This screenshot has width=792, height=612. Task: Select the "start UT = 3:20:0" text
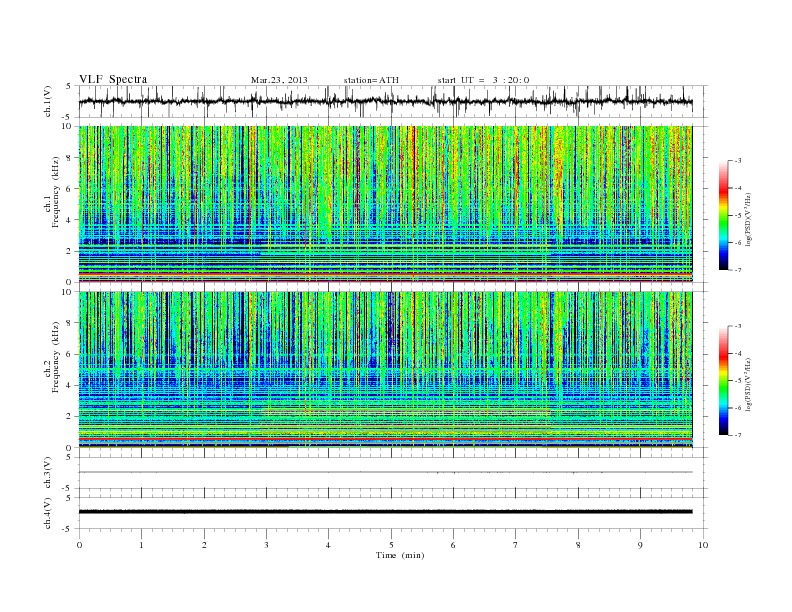tap(483, 80)
